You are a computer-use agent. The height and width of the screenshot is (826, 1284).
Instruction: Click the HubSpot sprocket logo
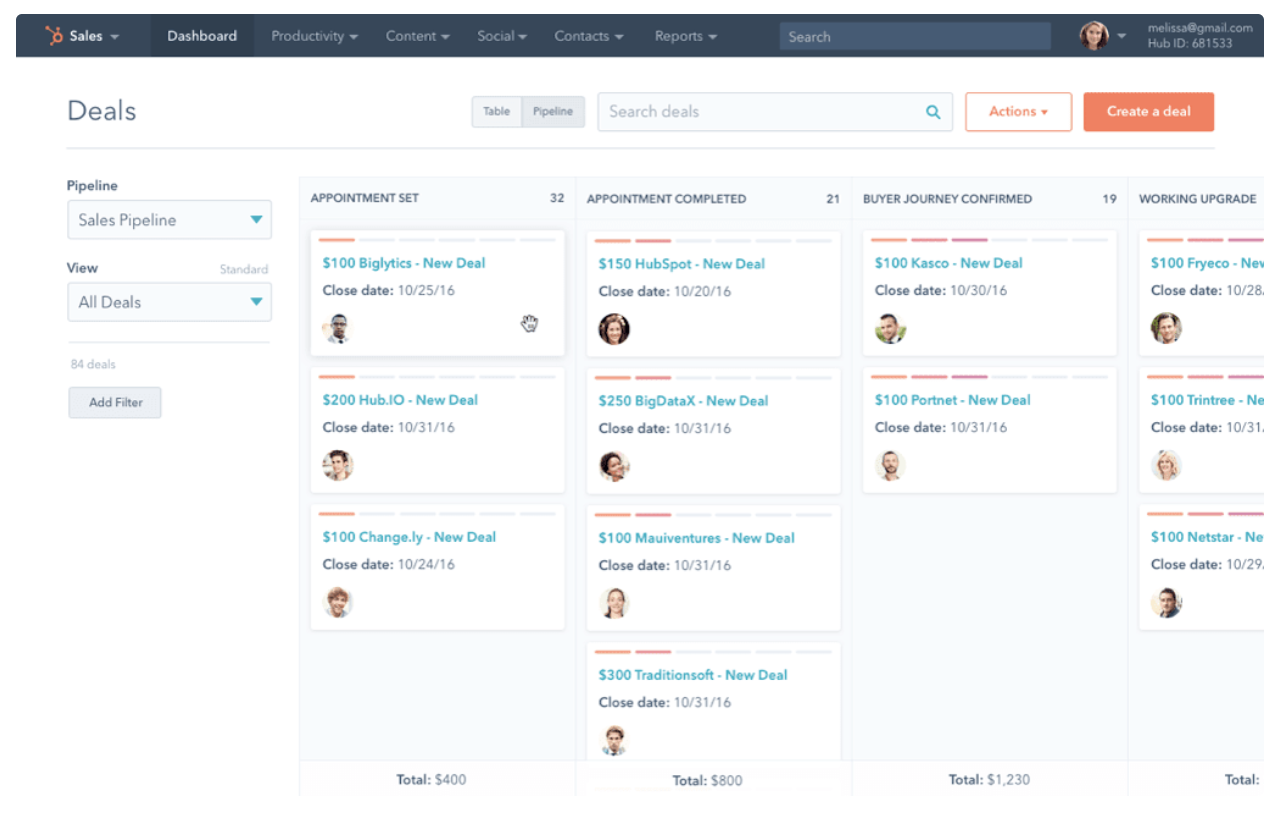click(54, 36)
